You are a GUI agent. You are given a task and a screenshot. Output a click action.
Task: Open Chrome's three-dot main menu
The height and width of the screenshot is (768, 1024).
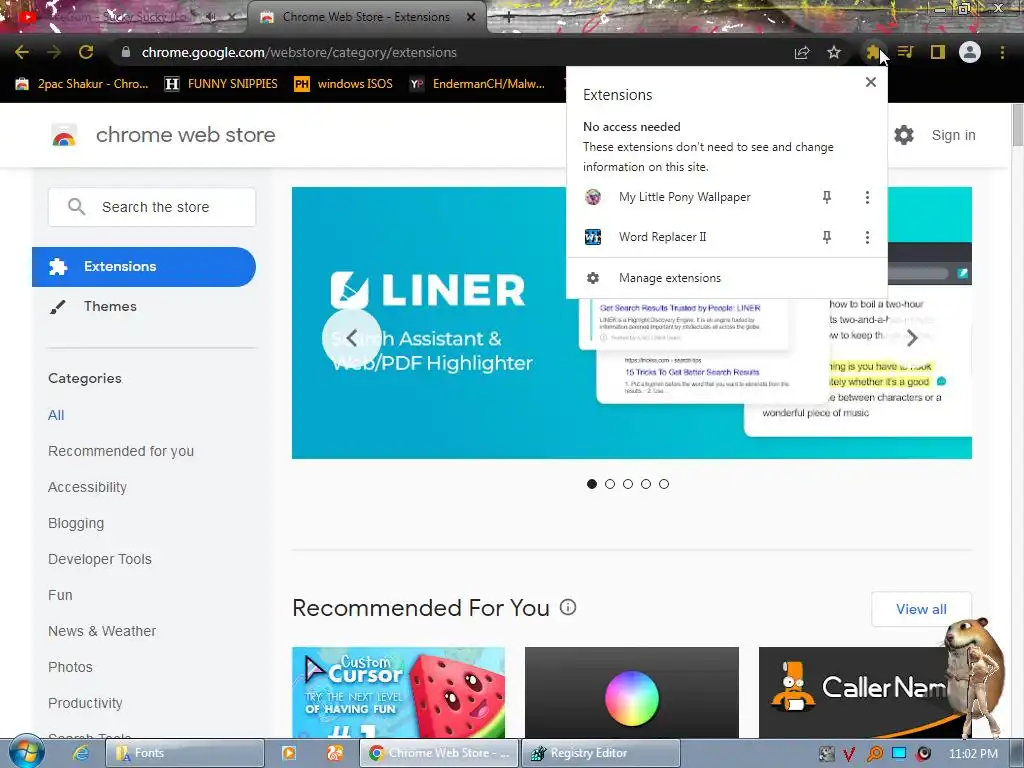pos(1002,52)
